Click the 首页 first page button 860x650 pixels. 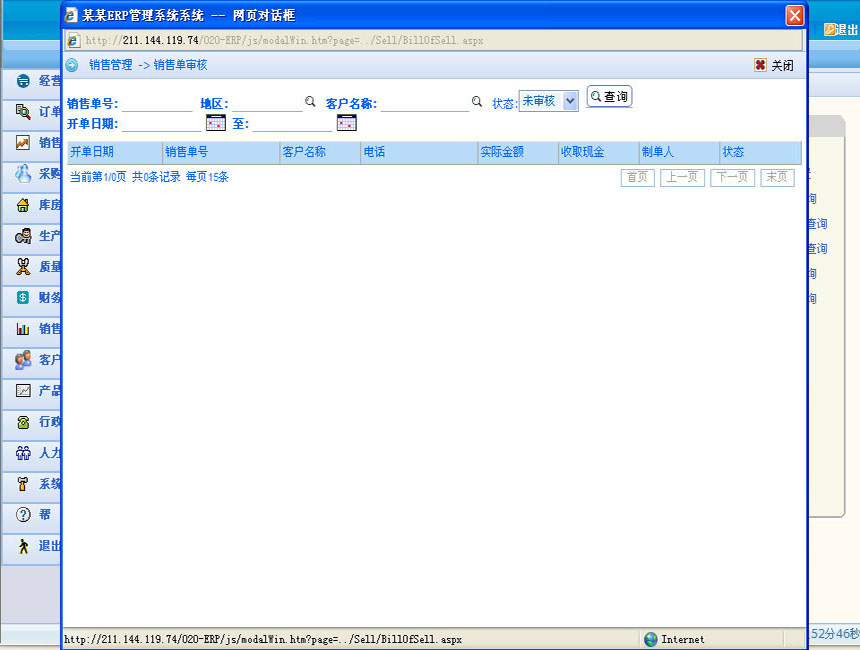click(x=637, y=177)
